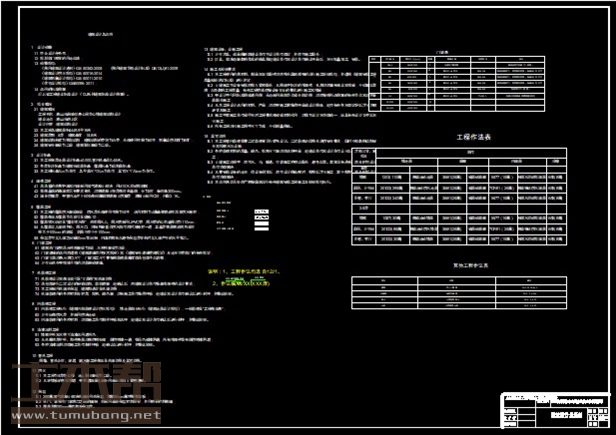Click the header row of 其他工程作法表

pyautogui.click(x=461, y=280)
